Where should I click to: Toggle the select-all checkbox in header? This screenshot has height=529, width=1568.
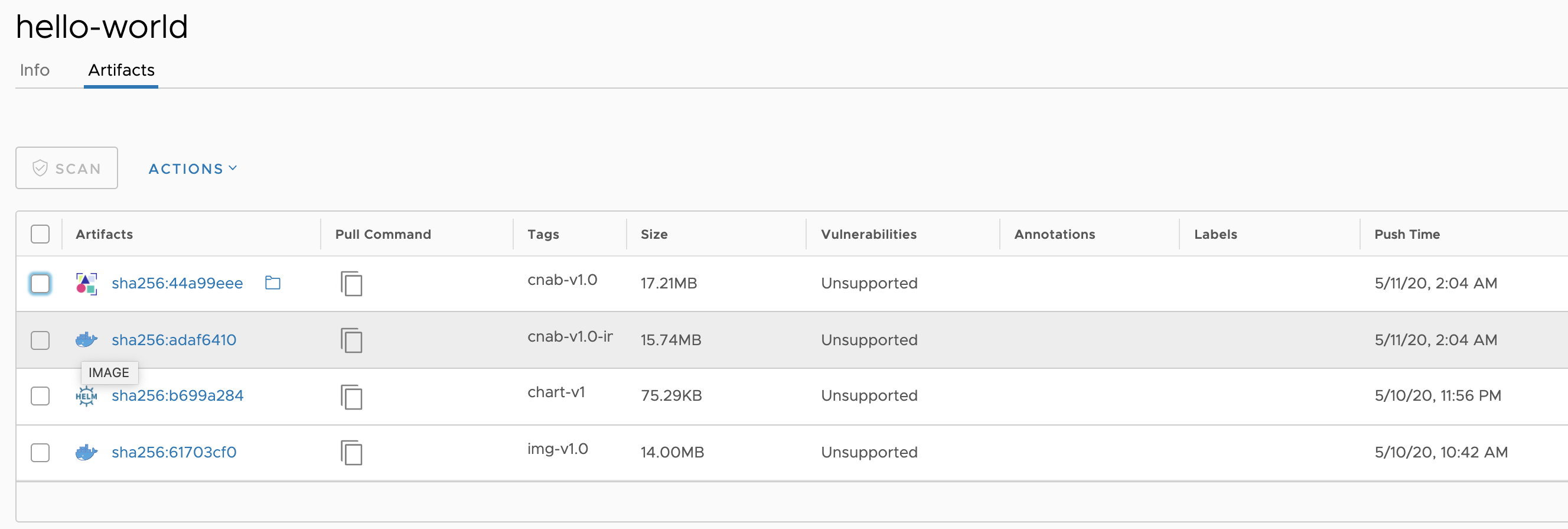tap(40, 234)
